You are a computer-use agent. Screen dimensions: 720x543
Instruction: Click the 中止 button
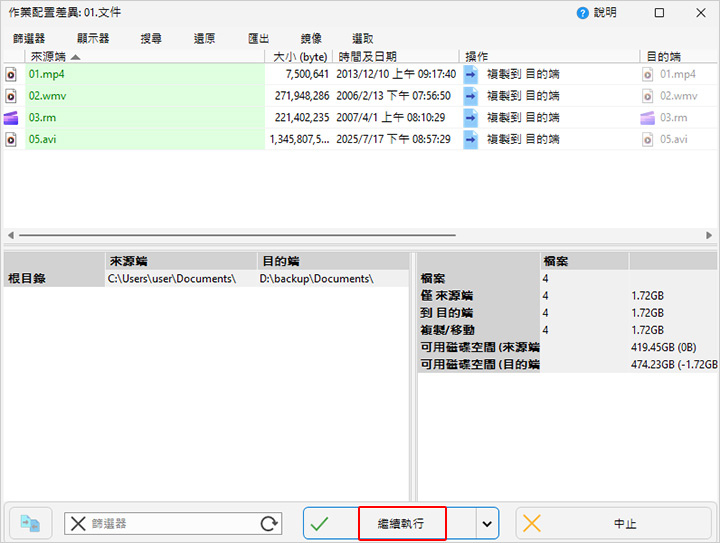point(613,524)
